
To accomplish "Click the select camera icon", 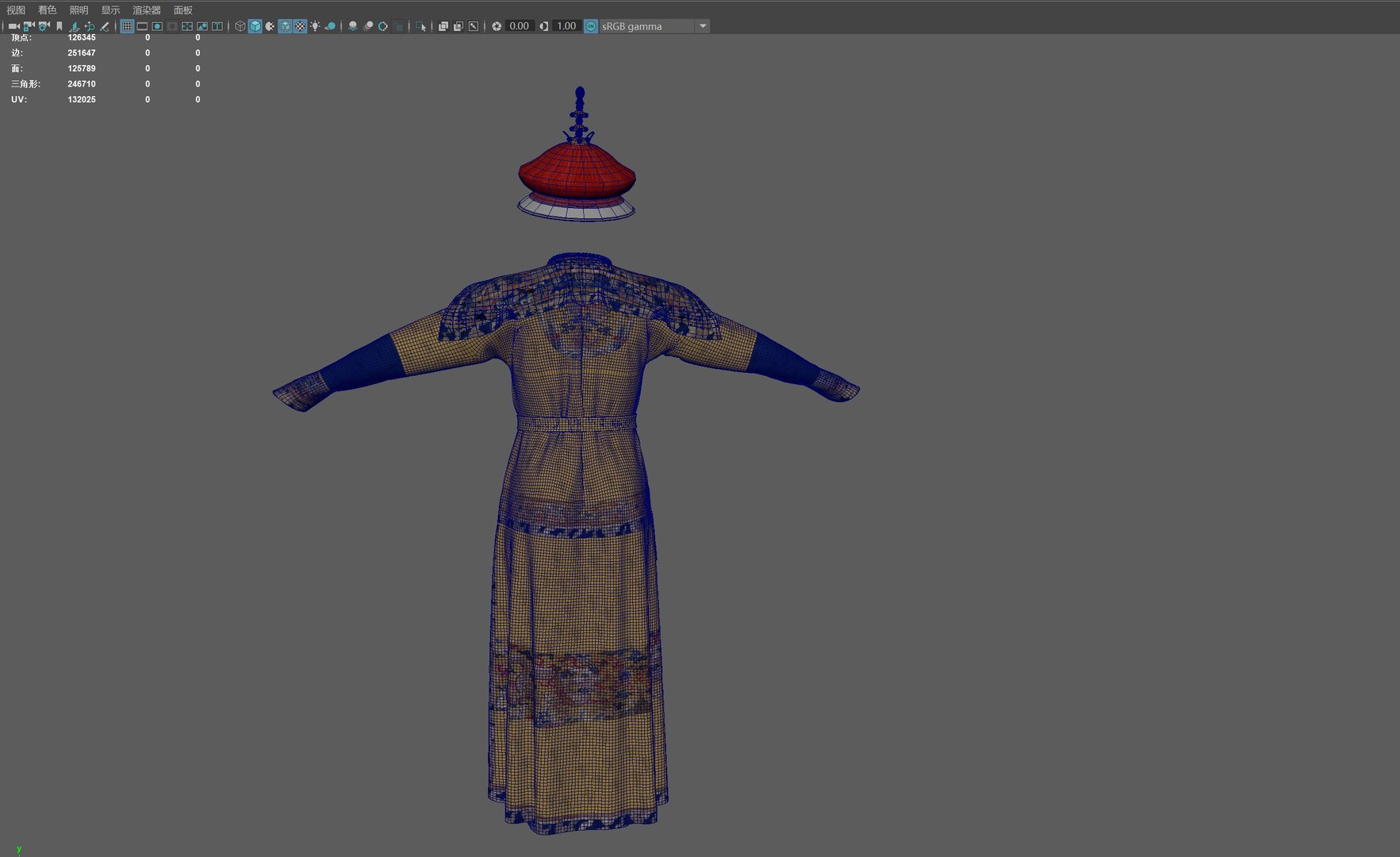I will tap(13, 26).
